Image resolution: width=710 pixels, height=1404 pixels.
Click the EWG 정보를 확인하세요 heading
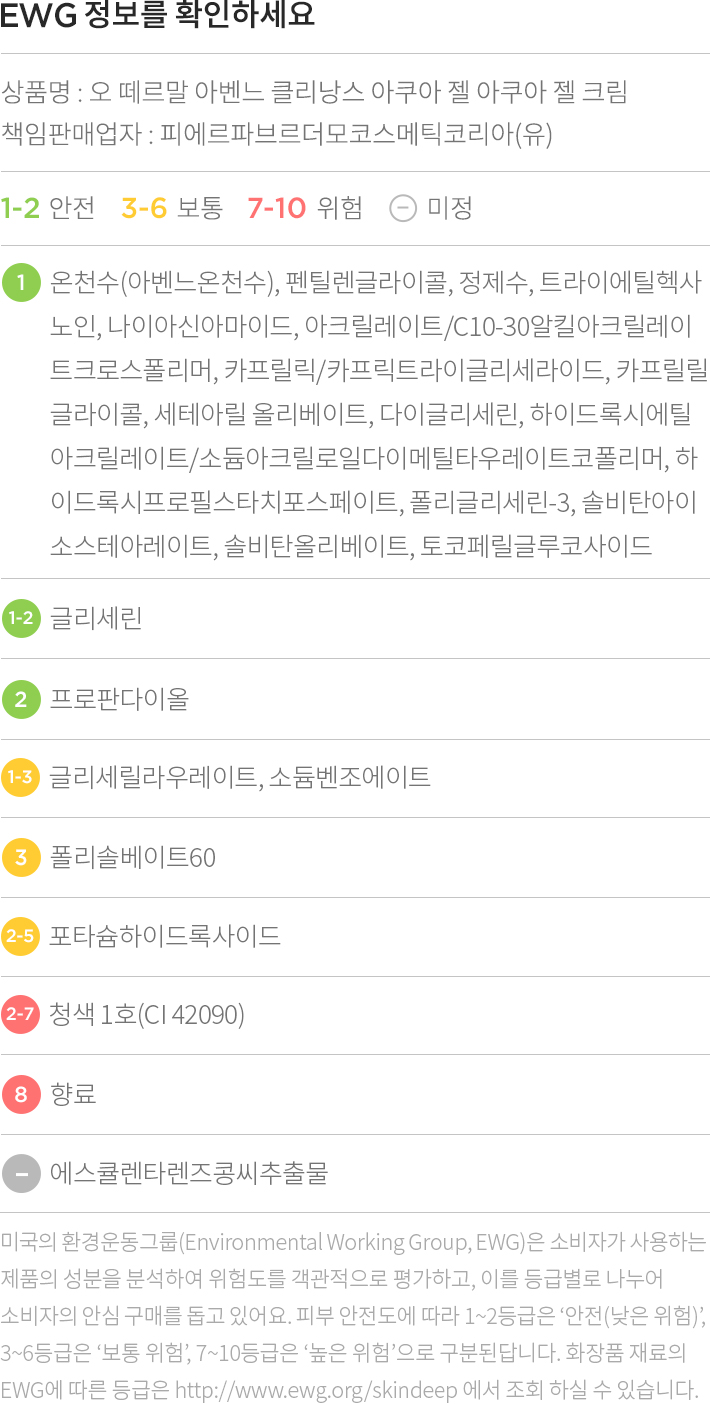click(158, 17)
